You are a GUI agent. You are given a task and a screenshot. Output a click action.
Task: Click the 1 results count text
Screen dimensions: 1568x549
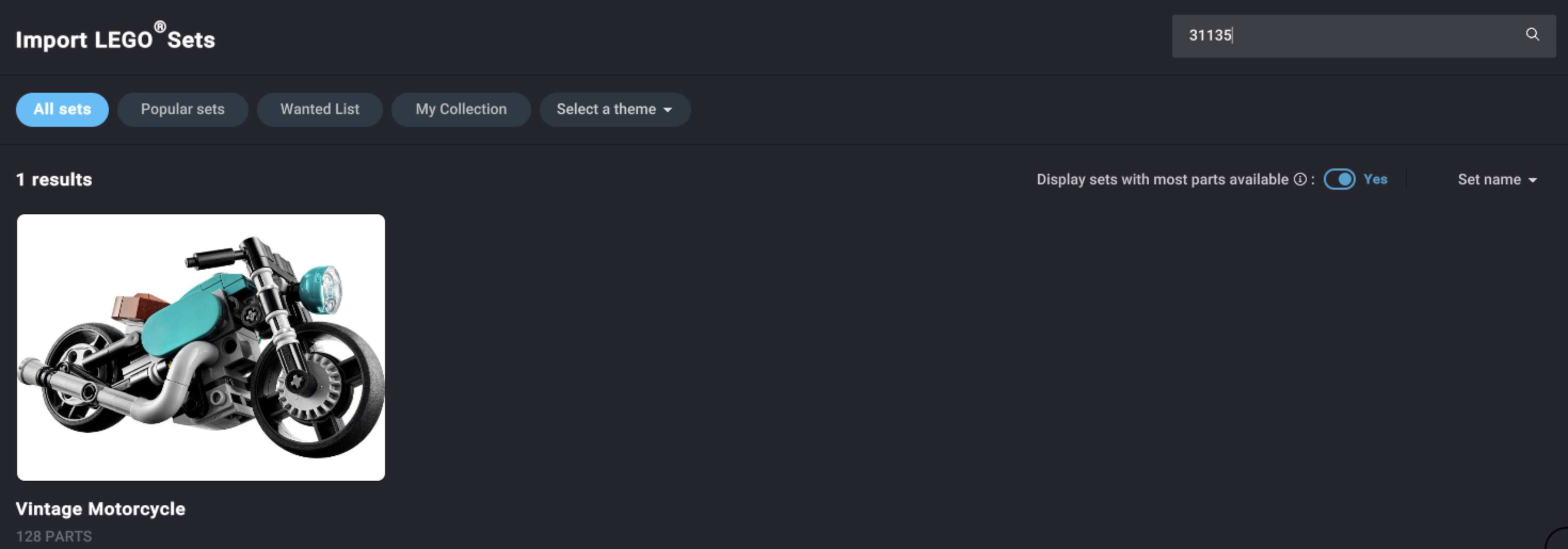tap(53, 180)
